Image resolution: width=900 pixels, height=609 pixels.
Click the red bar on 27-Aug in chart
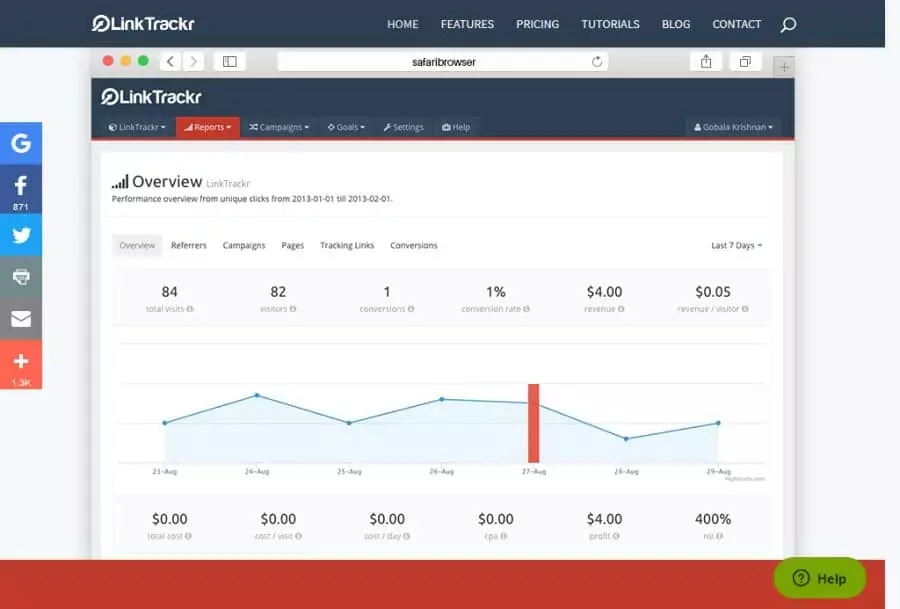534,423
